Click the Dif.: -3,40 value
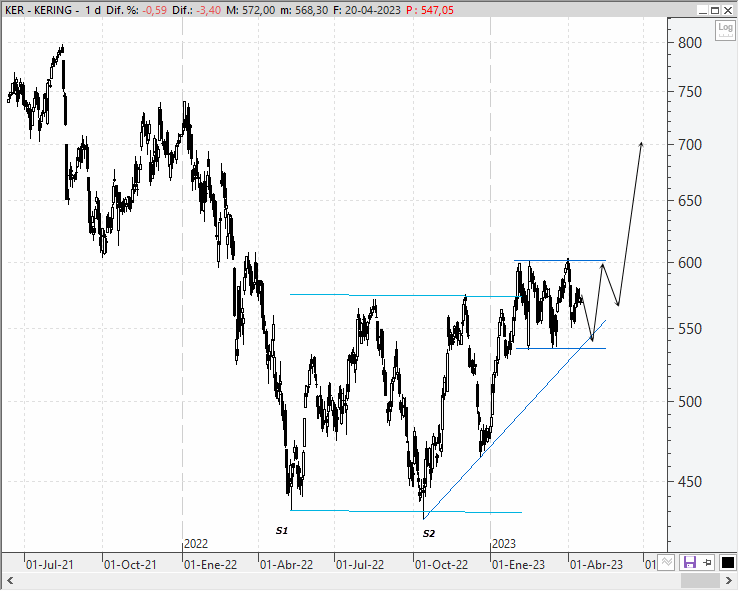 coord(196,10)
